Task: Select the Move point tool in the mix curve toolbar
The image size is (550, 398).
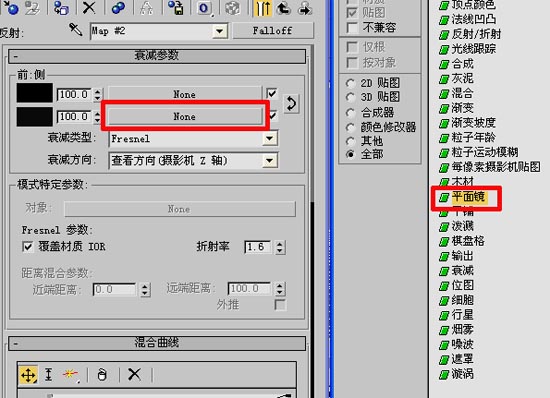Action: coord(28,375)
